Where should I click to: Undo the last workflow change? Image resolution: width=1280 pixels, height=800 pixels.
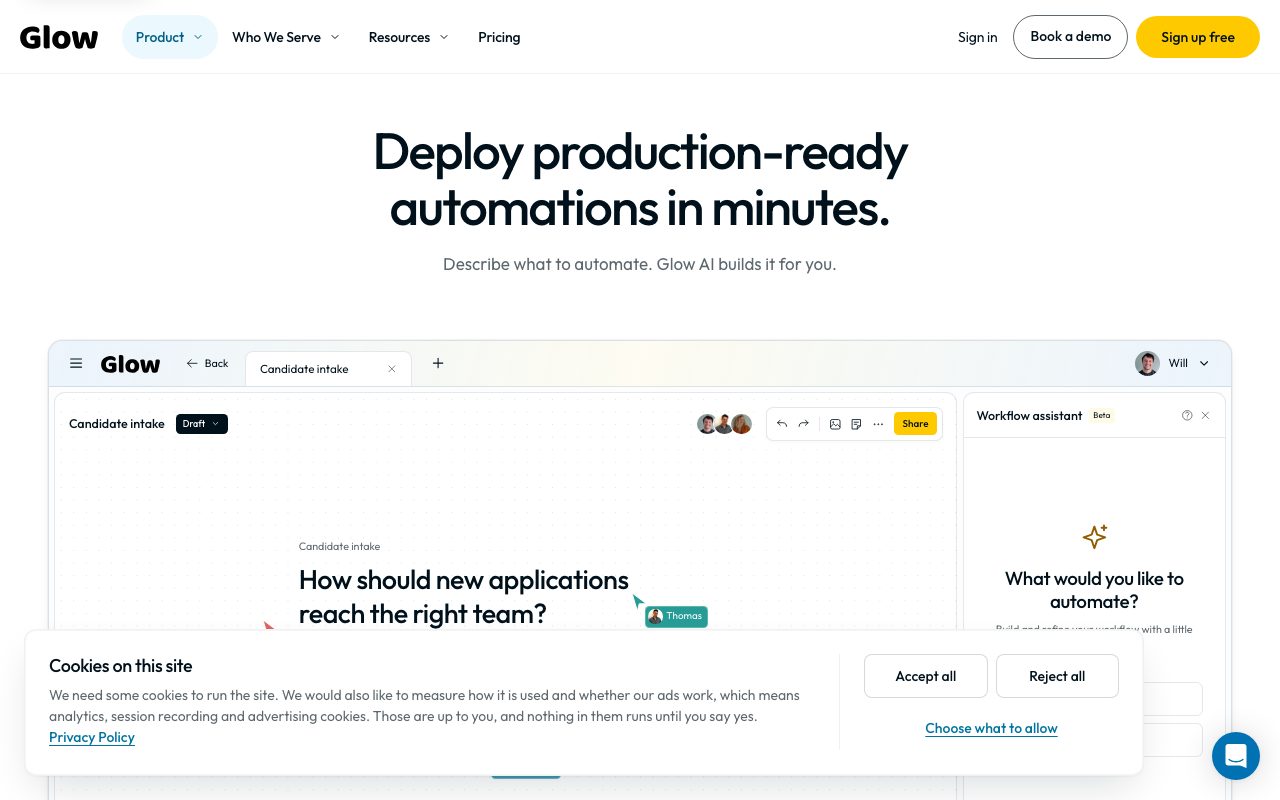tap(782, 424)
